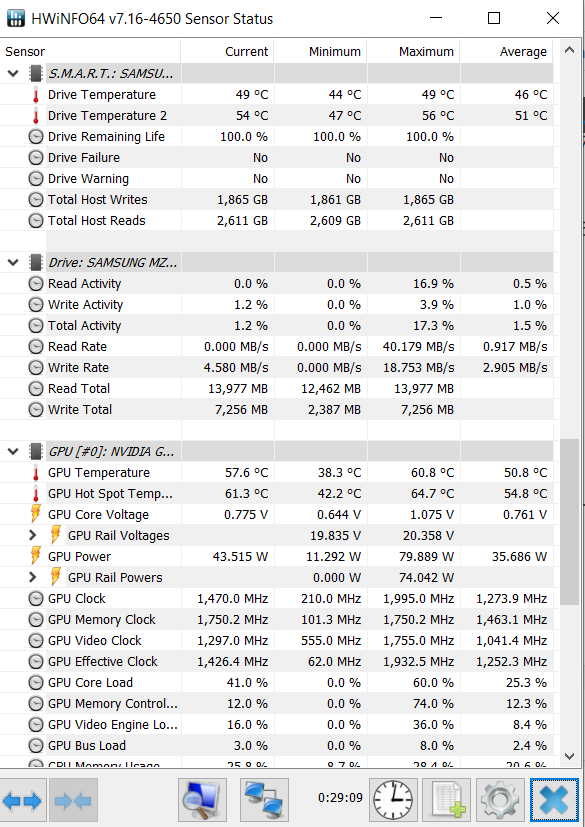Expand the GPU Rail Powers entry
This screenshot has width=585, height=827.
point(33,578)
